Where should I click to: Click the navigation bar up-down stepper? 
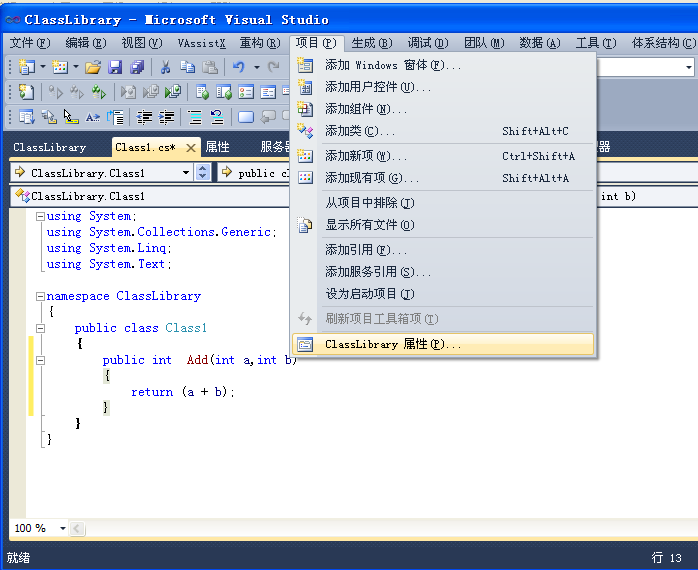[x=203, y=172]
